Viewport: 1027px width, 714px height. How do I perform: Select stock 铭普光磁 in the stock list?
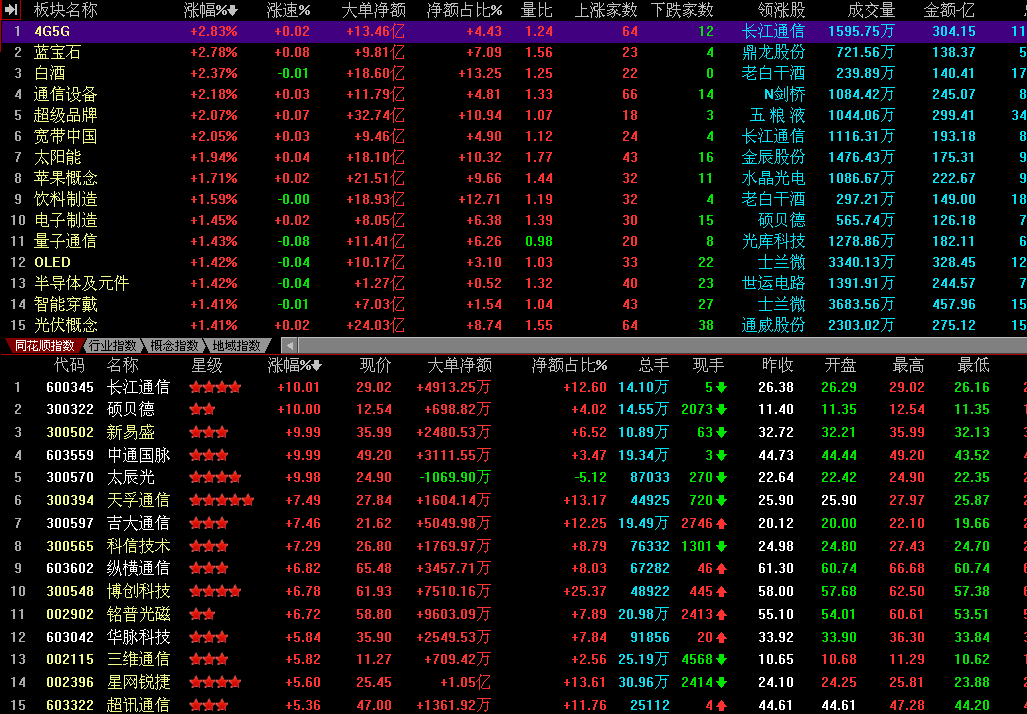click(x=514, y=614)
